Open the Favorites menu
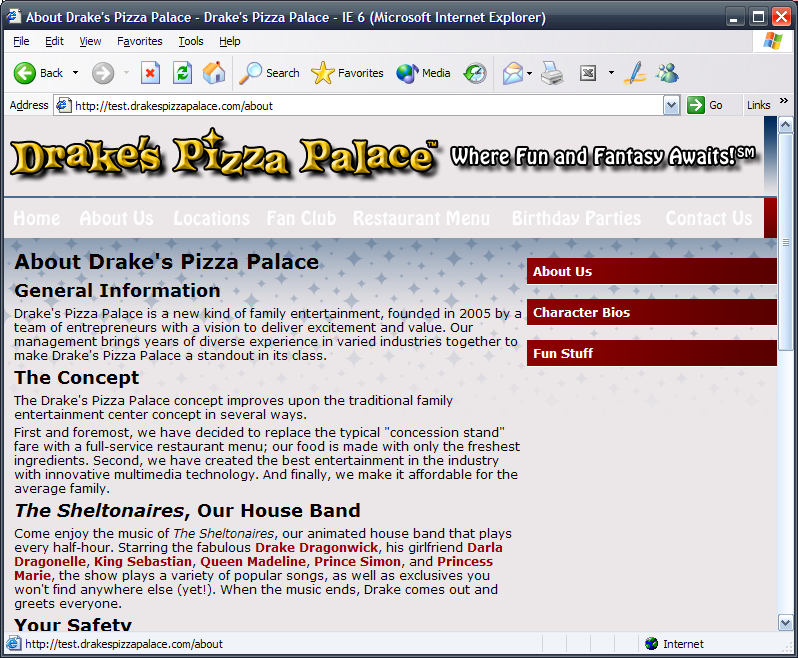 point(139,41)
